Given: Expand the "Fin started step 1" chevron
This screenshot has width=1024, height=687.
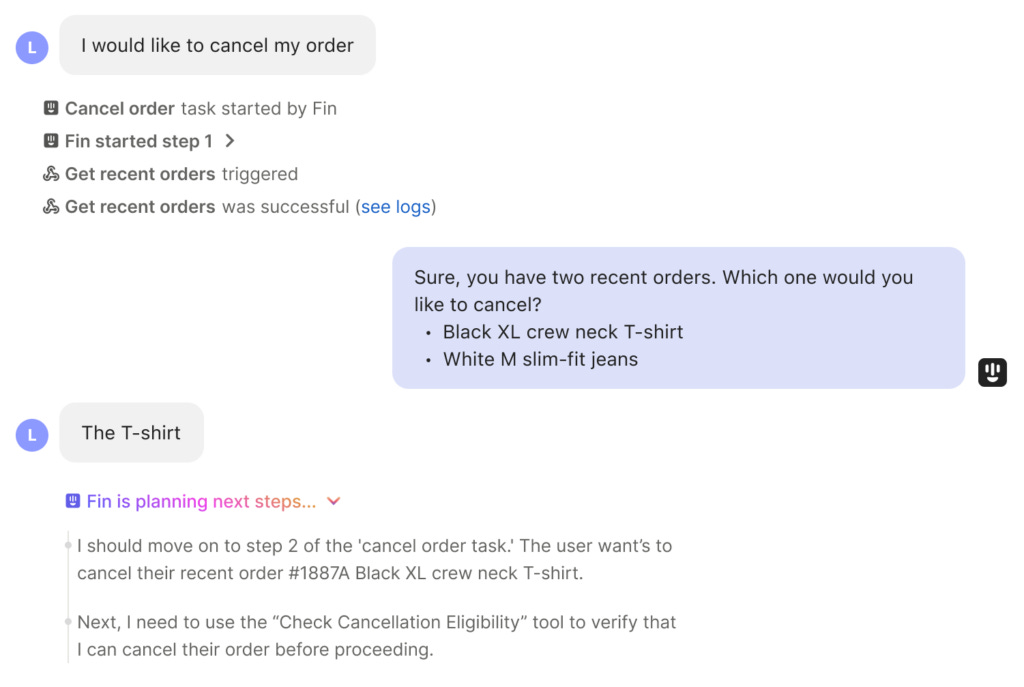Looking at the screenshot, I should click(x=230, y=141).
